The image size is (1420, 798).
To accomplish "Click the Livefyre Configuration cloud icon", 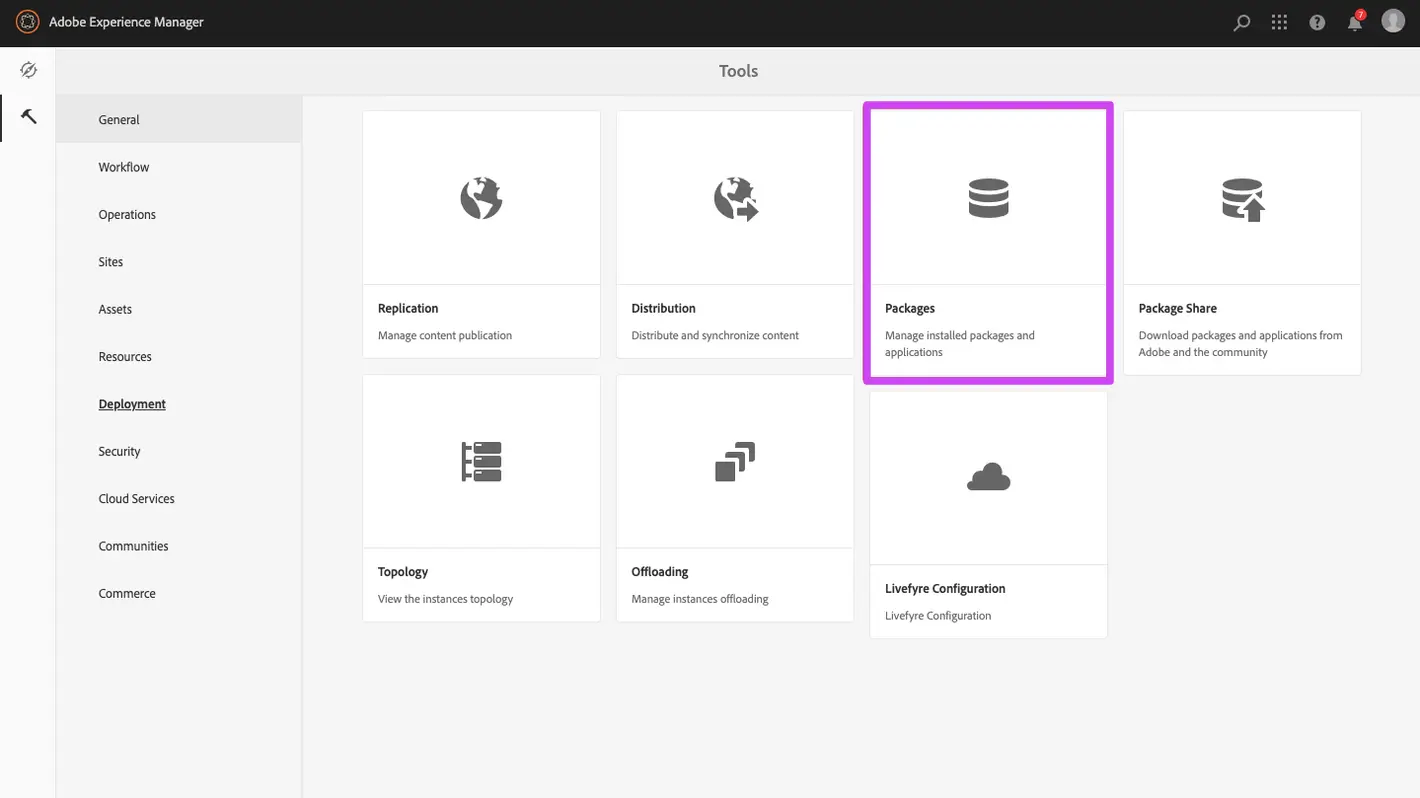I will 989,477.
